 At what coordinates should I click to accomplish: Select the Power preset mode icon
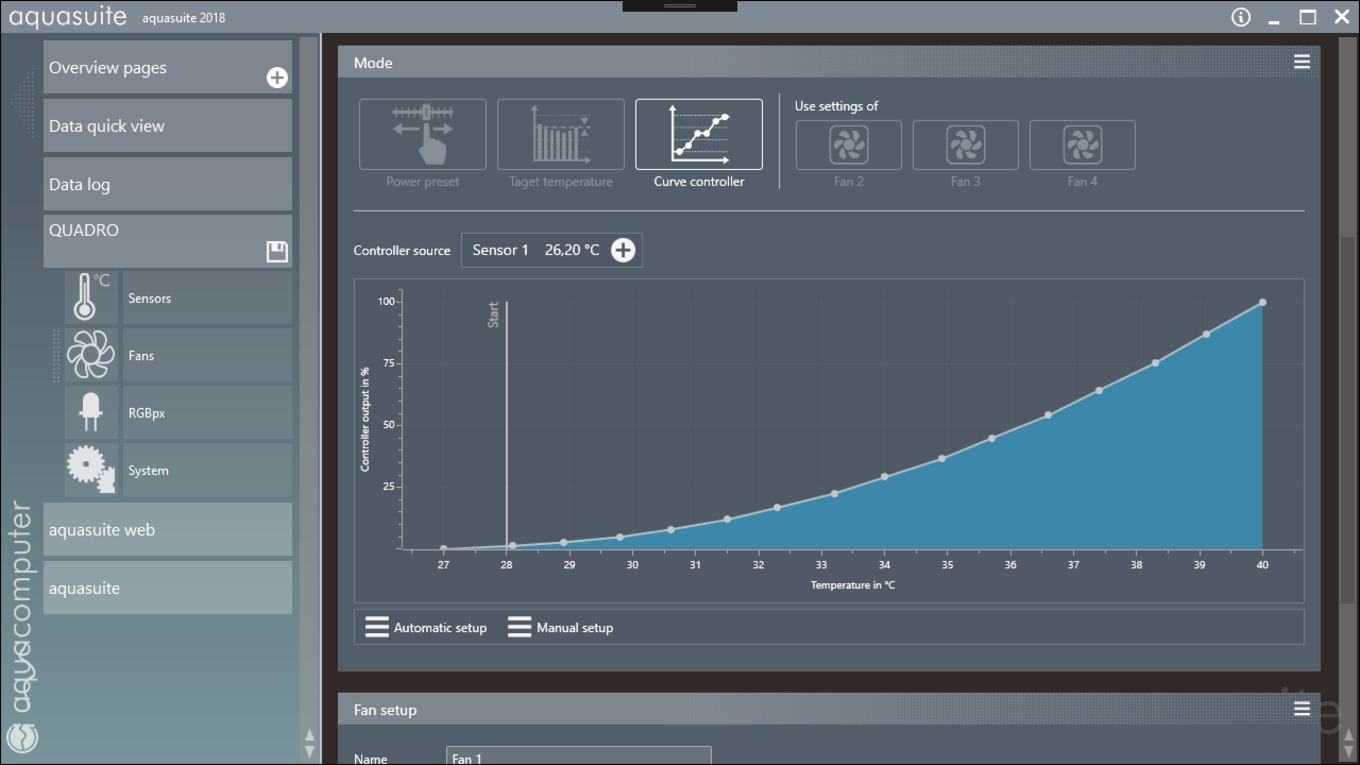tap(423, 134)
